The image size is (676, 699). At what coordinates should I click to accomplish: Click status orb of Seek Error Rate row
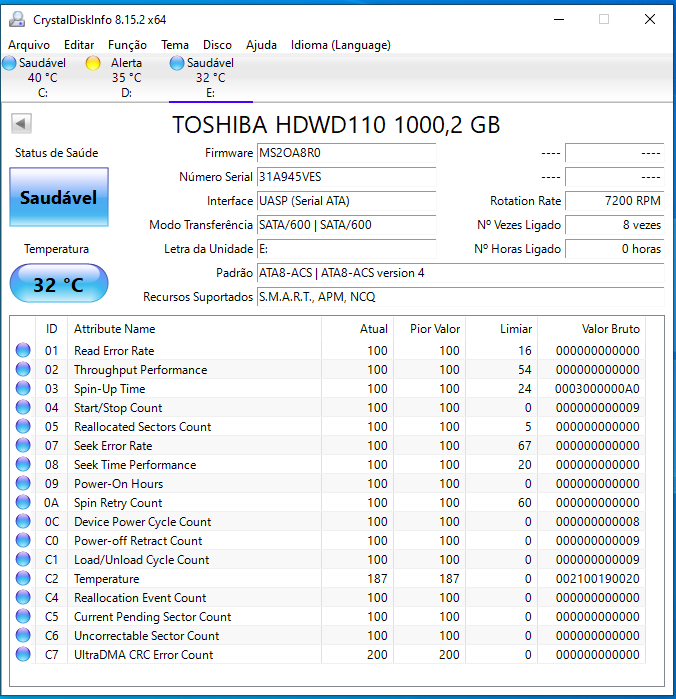click(23, 445)
